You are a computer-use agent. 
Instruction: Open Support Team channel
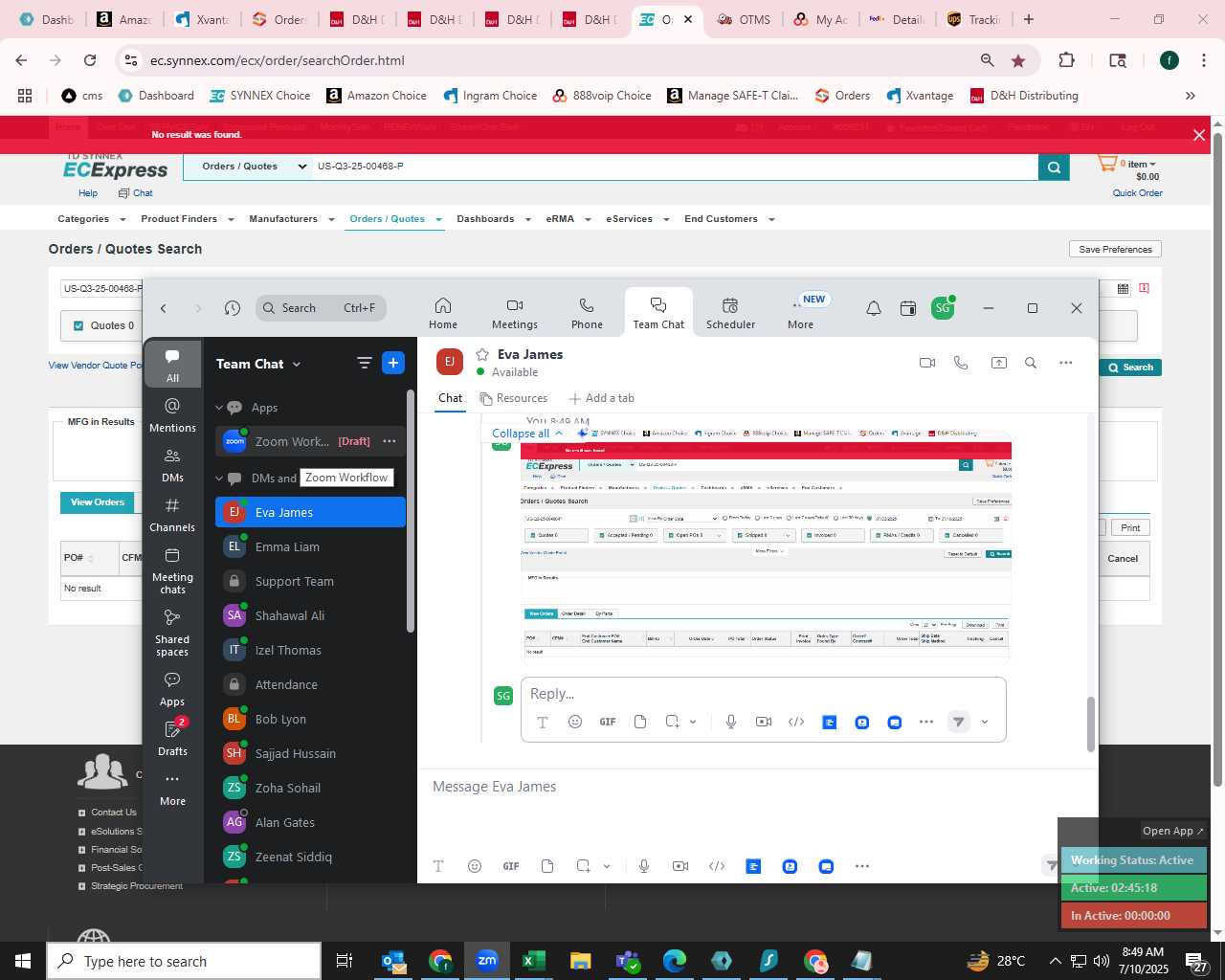click(x=310, y=581)
